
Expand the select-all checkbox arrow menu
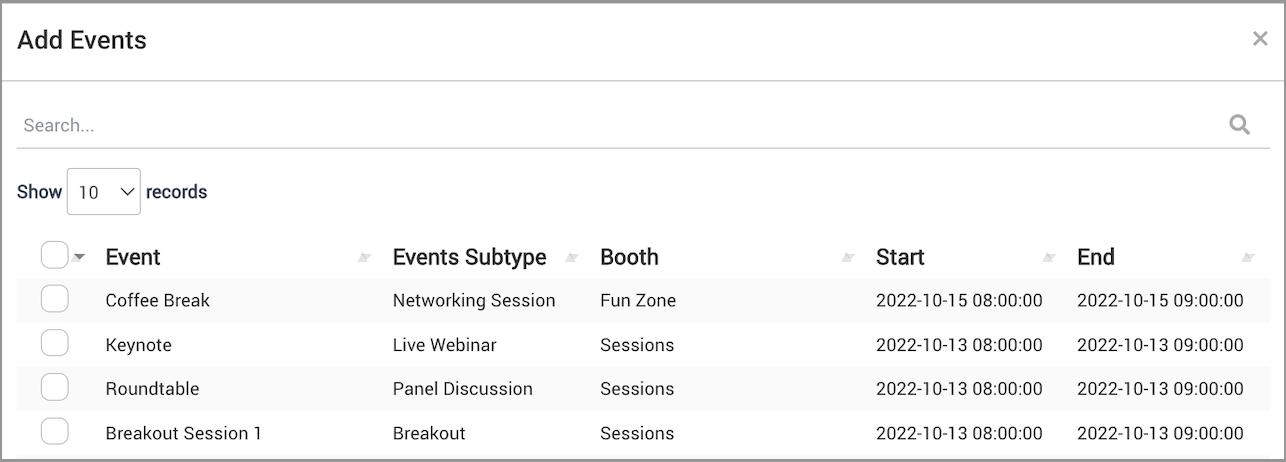(79, 258)
